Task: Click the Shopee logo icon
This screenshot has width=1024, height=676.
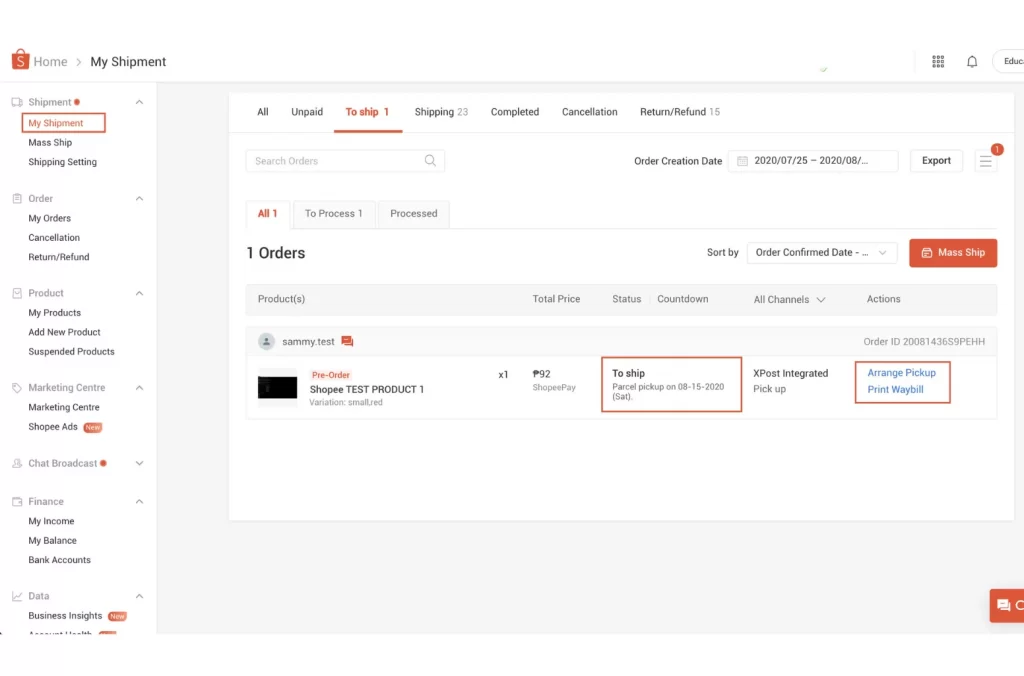Action: coord(20,59)
